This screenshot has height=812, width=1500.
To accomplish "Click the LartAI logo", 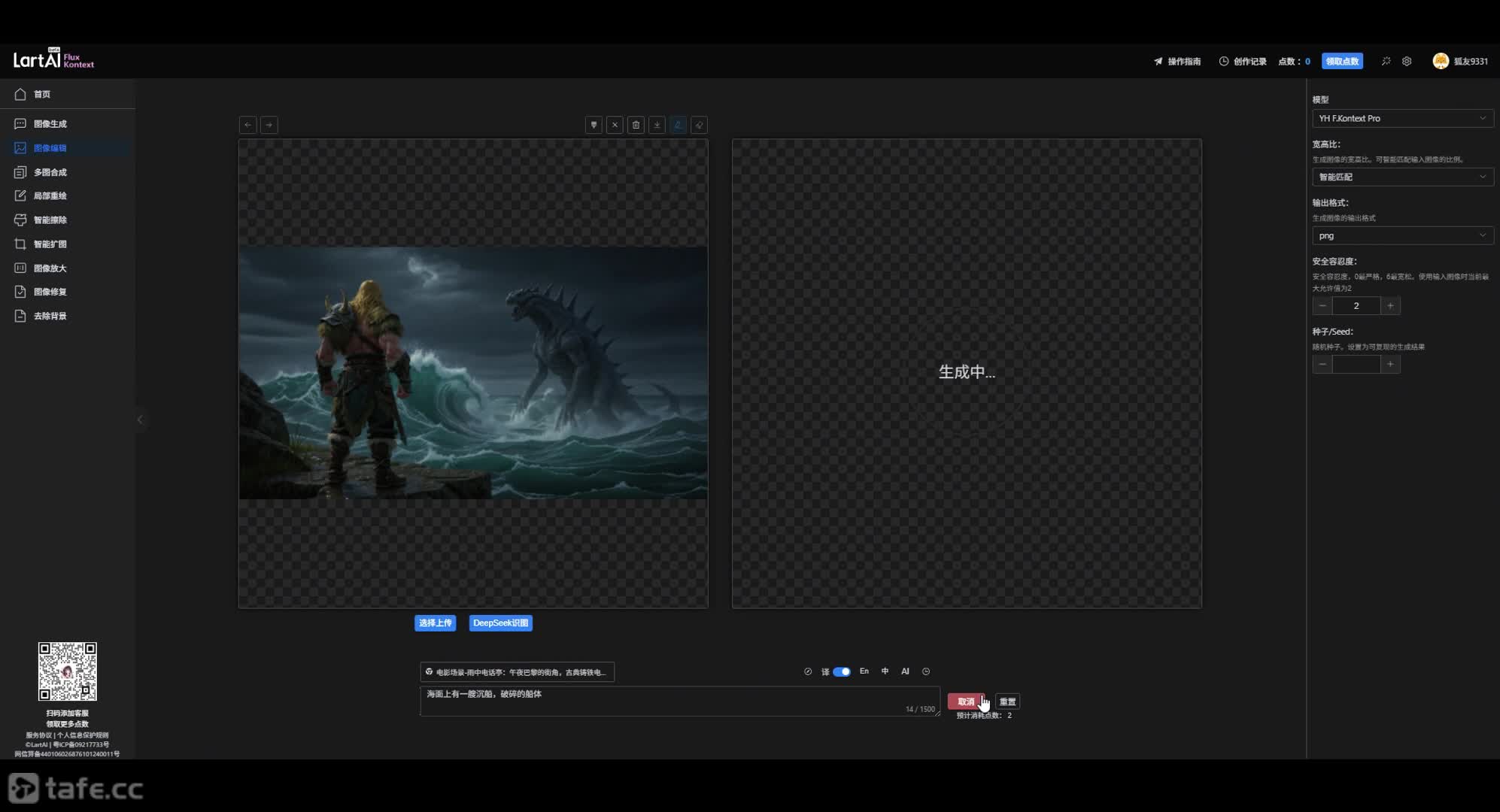I will point(53,59).
